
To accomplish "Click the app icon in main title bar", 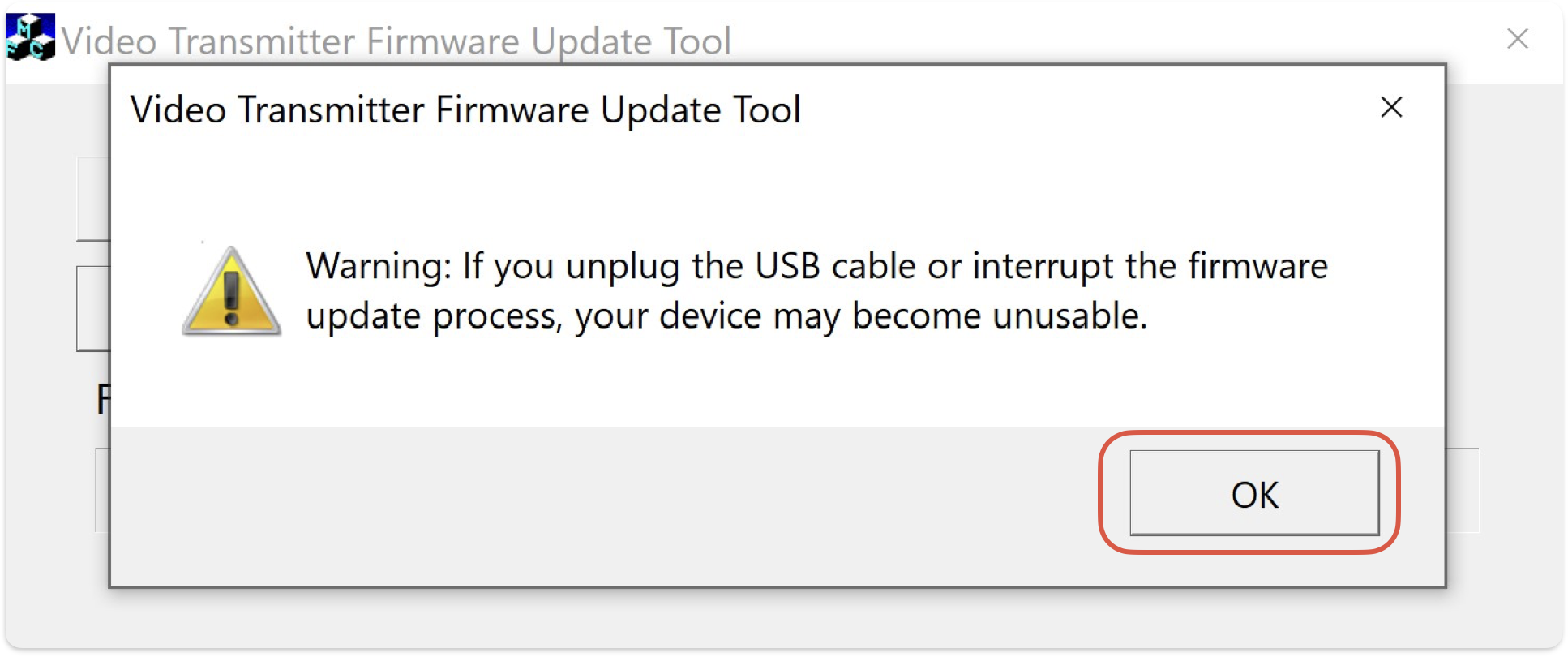I will coord(30,37).
